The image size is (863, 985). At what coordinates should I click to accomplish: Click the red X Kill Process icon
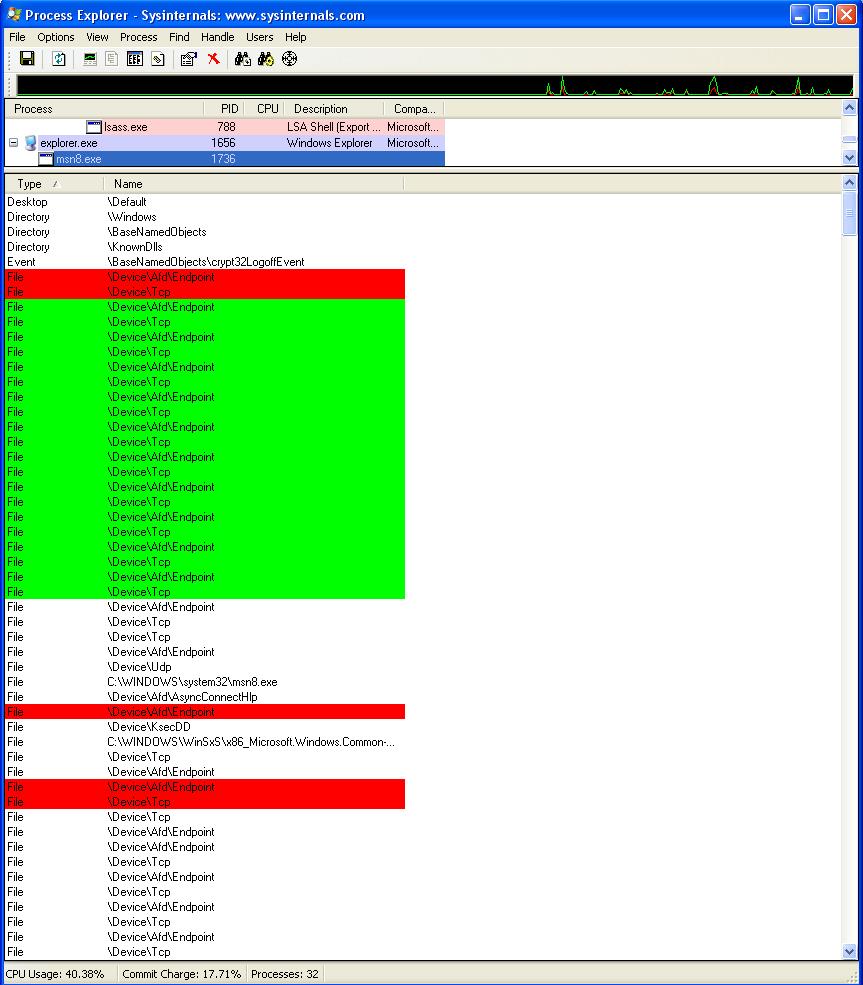214,59
